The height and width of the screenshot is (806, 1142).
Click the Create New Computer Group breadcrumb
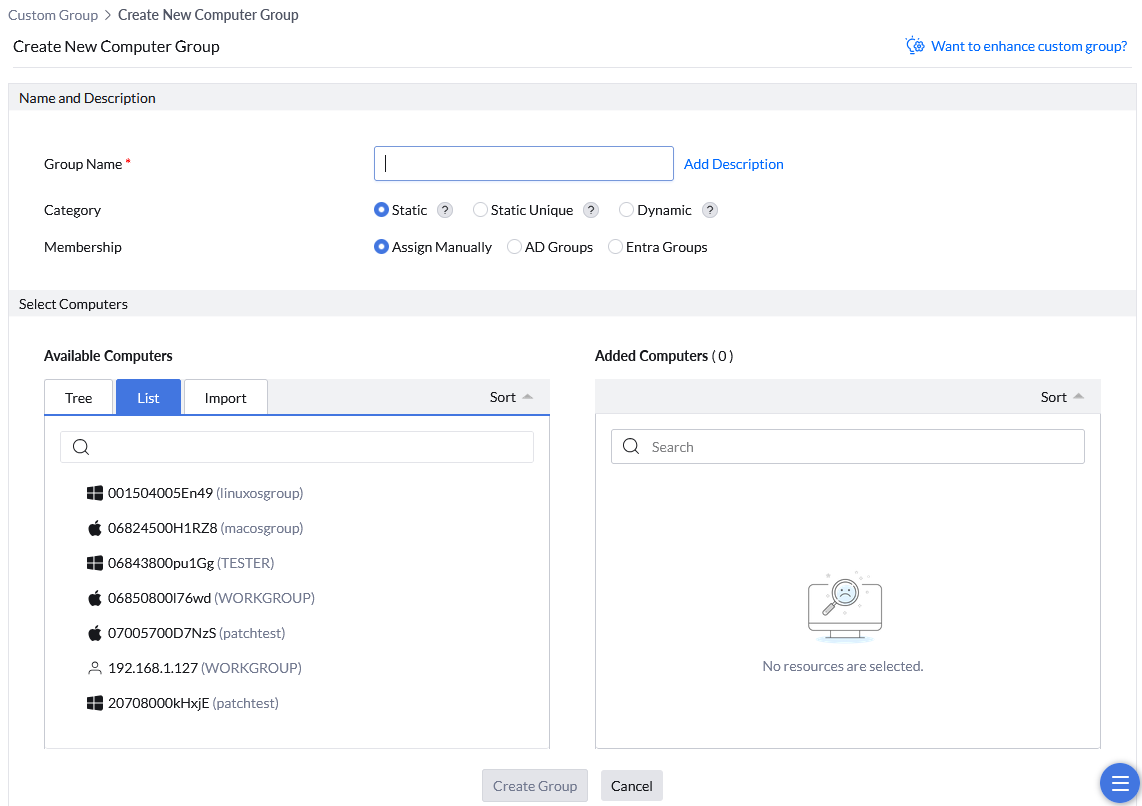click(x=208, y=15)
